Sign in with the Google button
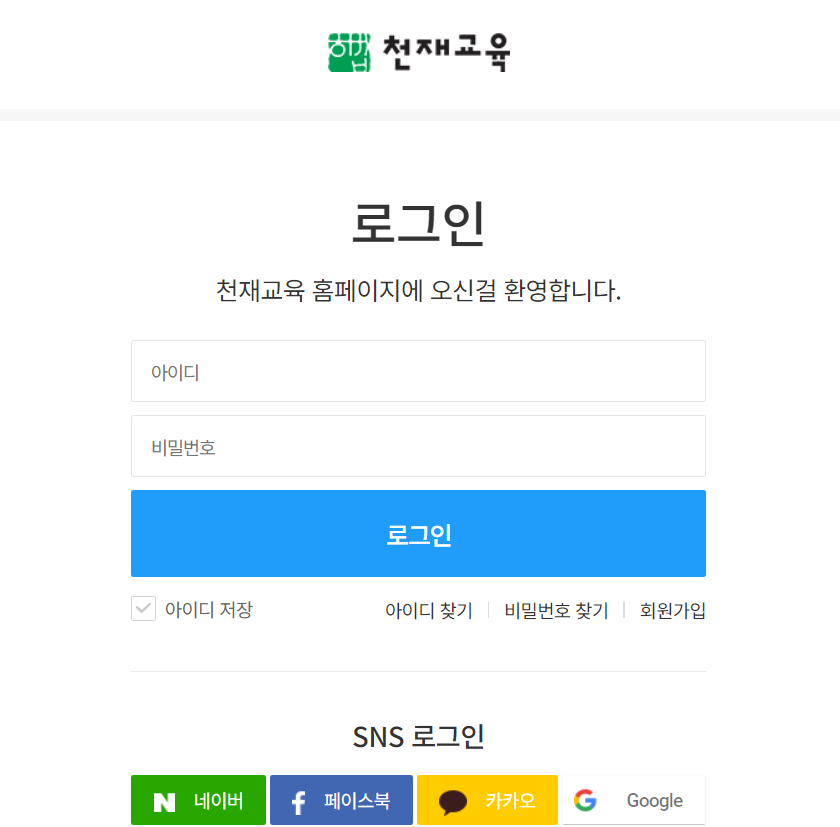Image resolution: width=840 pixels, height=827 pixels. 633,800
